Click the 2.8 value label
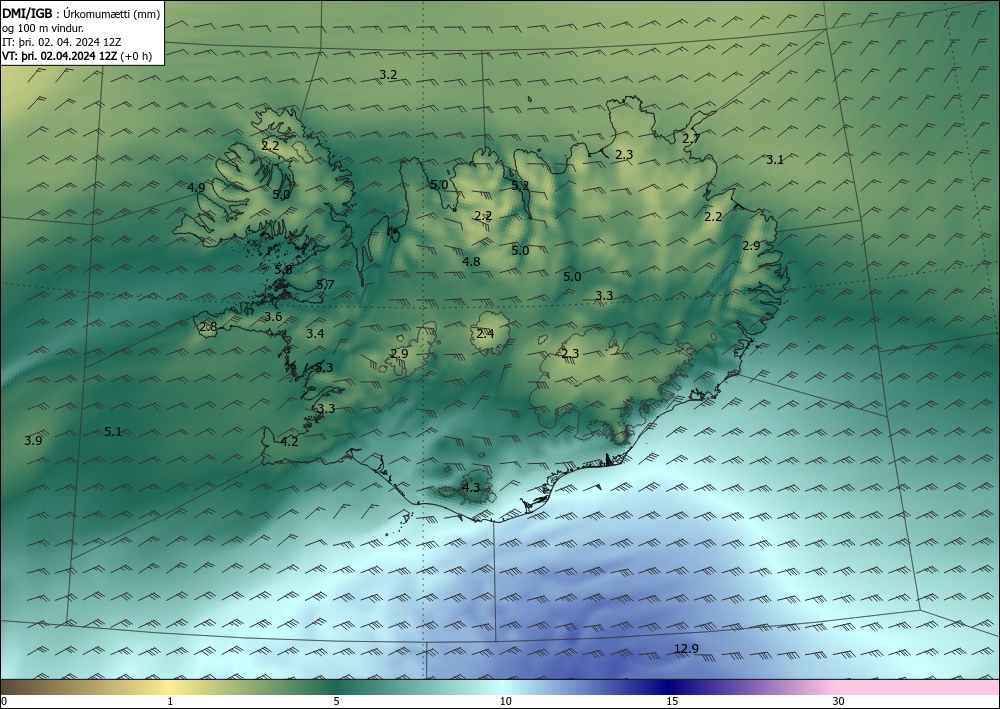This screenshot has height=709, width=1000. click(209, 327)
